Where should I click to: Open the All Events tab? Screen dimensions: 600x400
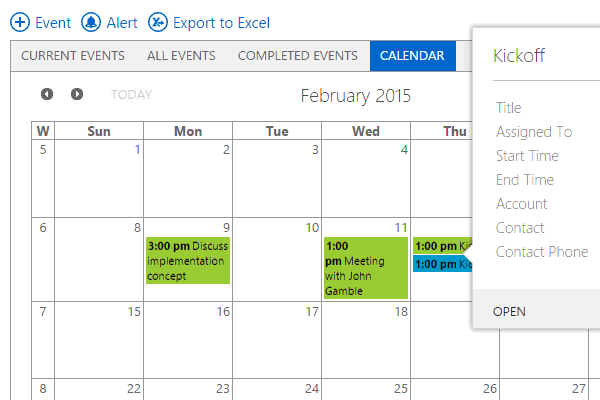pos(181,56)
